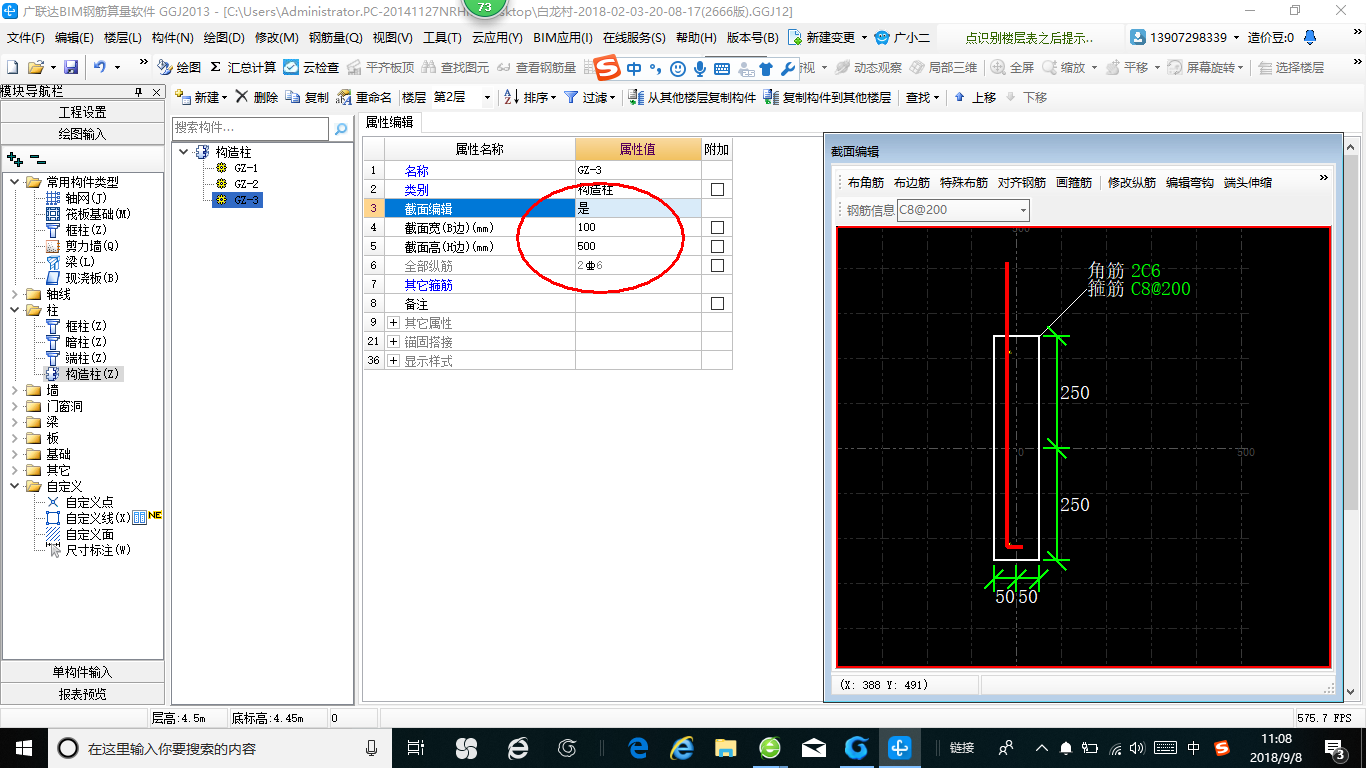Click 删除 delete component button
Screen dimensions: 1366x768
(256, 97)
